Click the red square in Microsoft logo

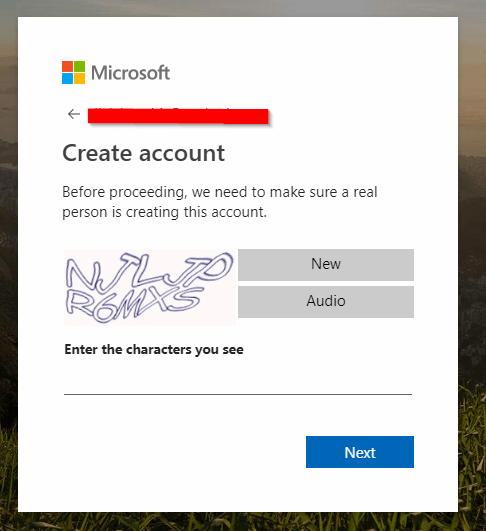click(x=67, y=66)
